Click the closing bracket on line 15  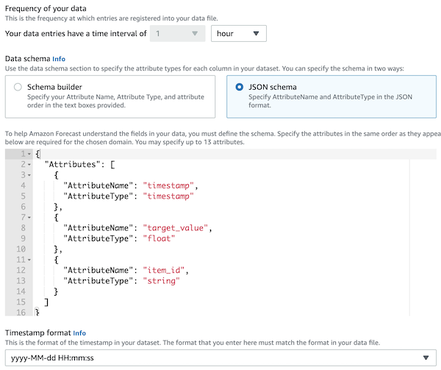[x=47, y=302]
